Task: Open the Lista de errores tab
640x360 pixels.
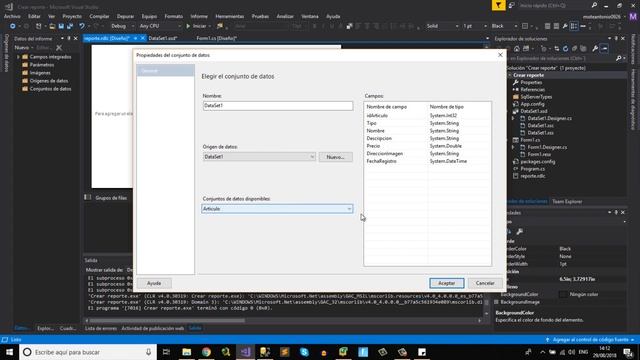Action: click(101, 328)
